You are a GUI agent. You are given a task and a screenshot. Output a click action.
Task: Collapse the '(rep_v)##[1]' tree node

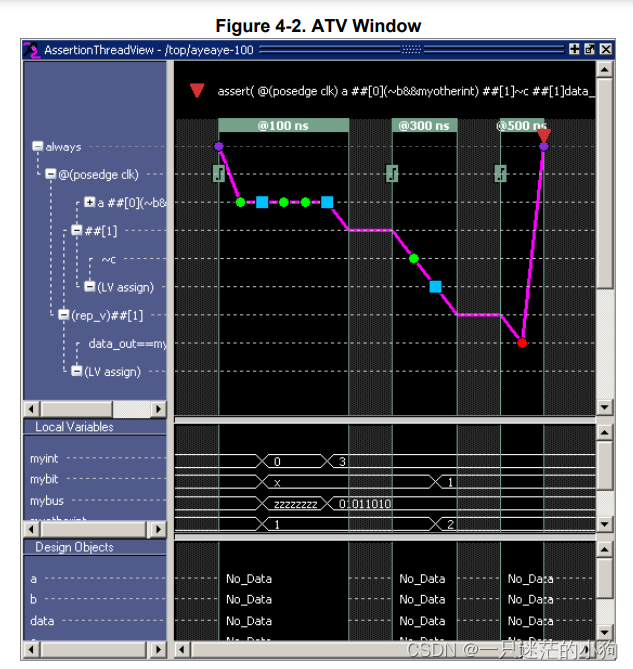tap(64, 315)
